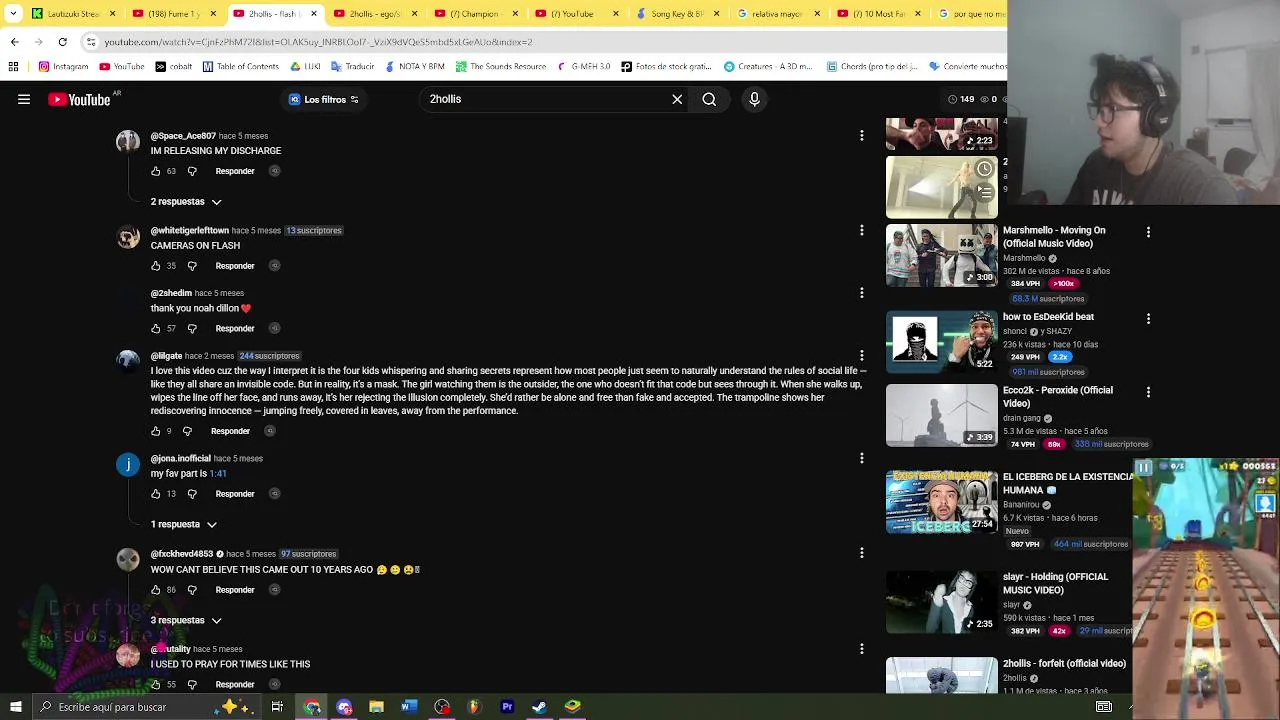Expand 3 respuestas under @fxckhevd4853

point(186,620)
